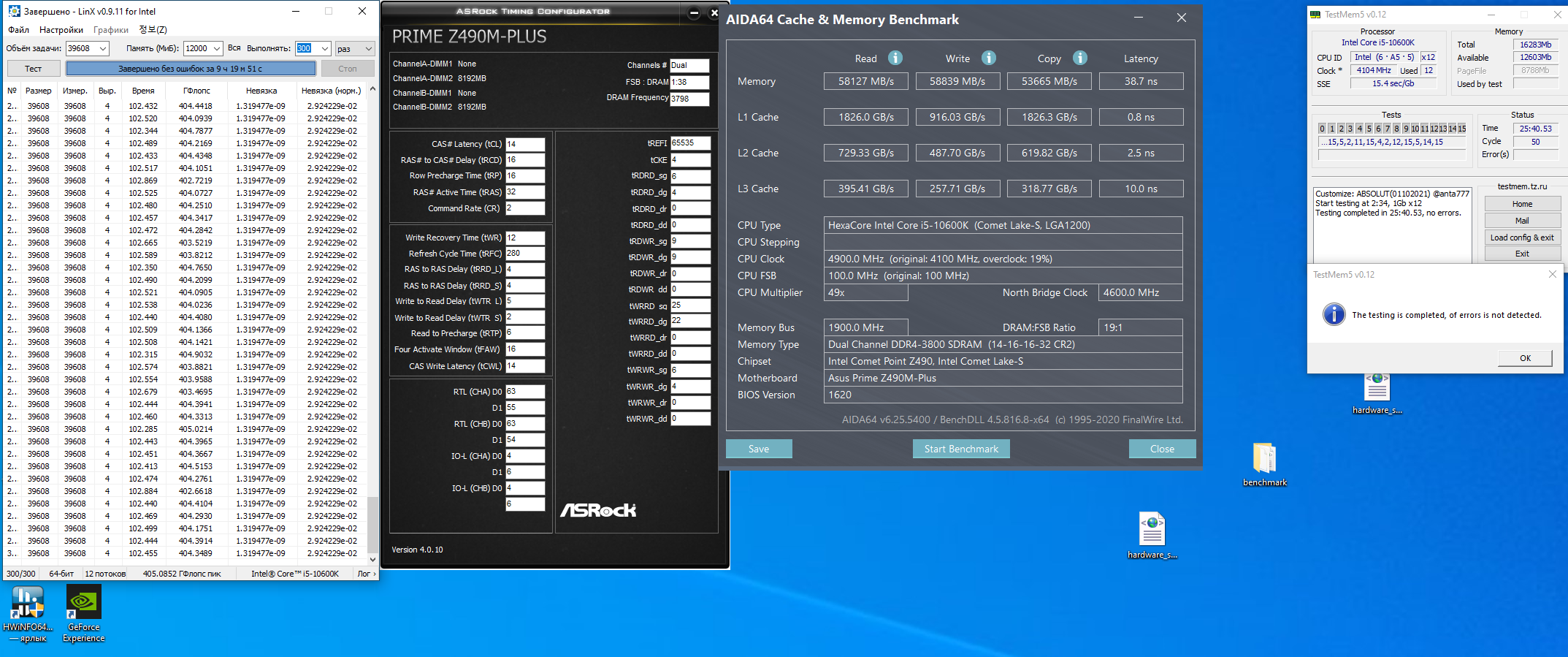Viewport: 1568px width, 657px height.
Task: Click the 405.0852 ГФлопс пик status entry
Action: [182, 574]
